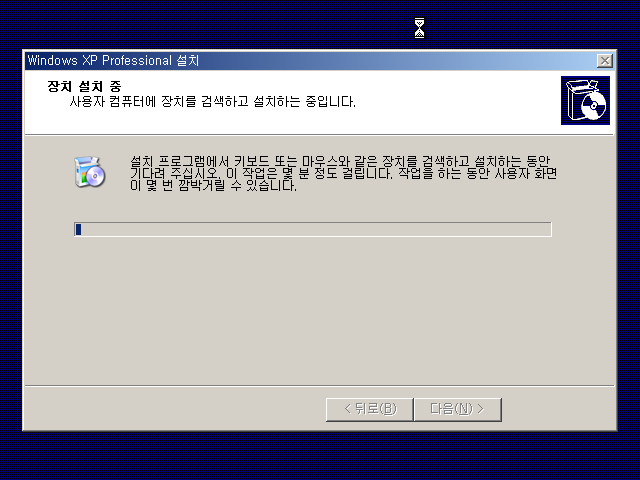The image size is (640, 480).
Task: Click the gray strip left of the 뒤로 button
Action: click(176, 409)
